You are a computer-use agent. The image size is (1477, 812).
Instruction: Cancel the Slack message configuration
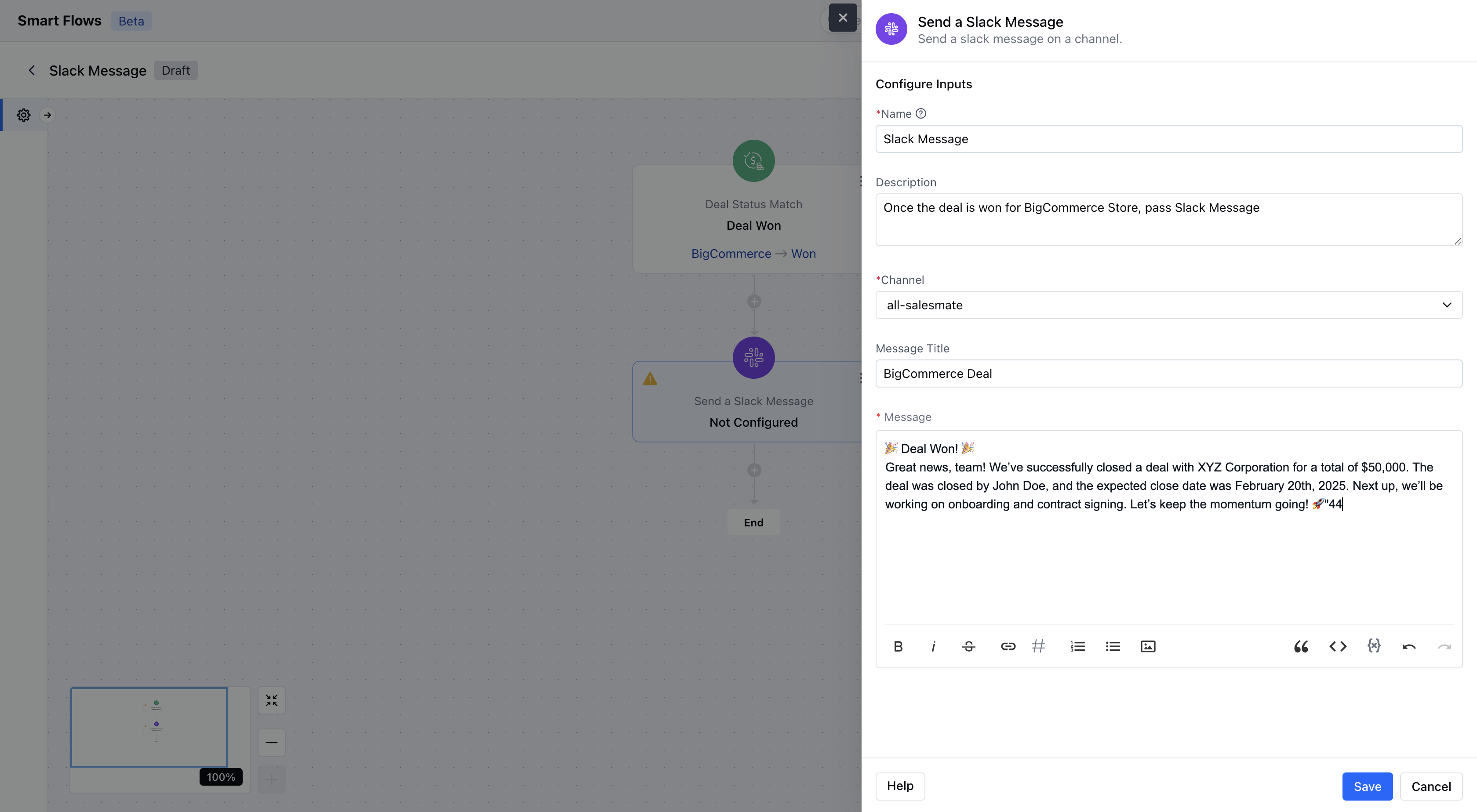1430,786
